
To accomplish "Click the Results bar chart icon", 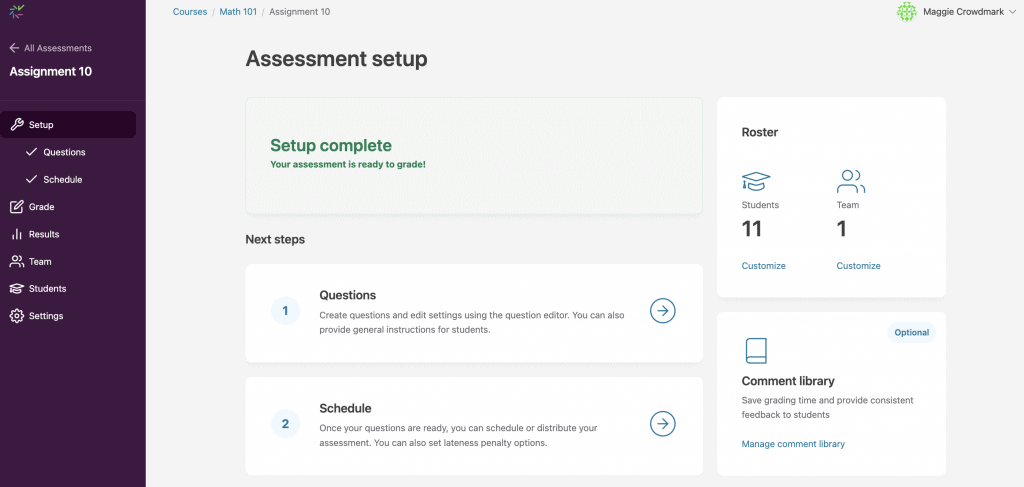I will [16, 234].
